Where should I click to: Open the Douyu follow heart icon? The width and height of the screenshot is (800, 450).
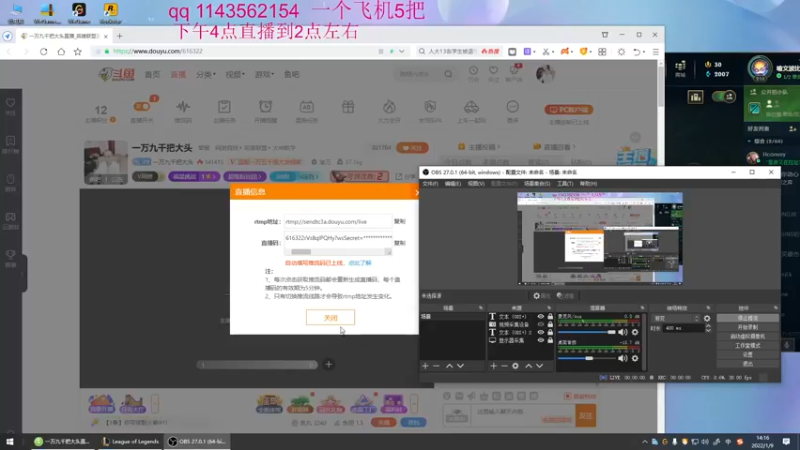[x=493, y=71]
